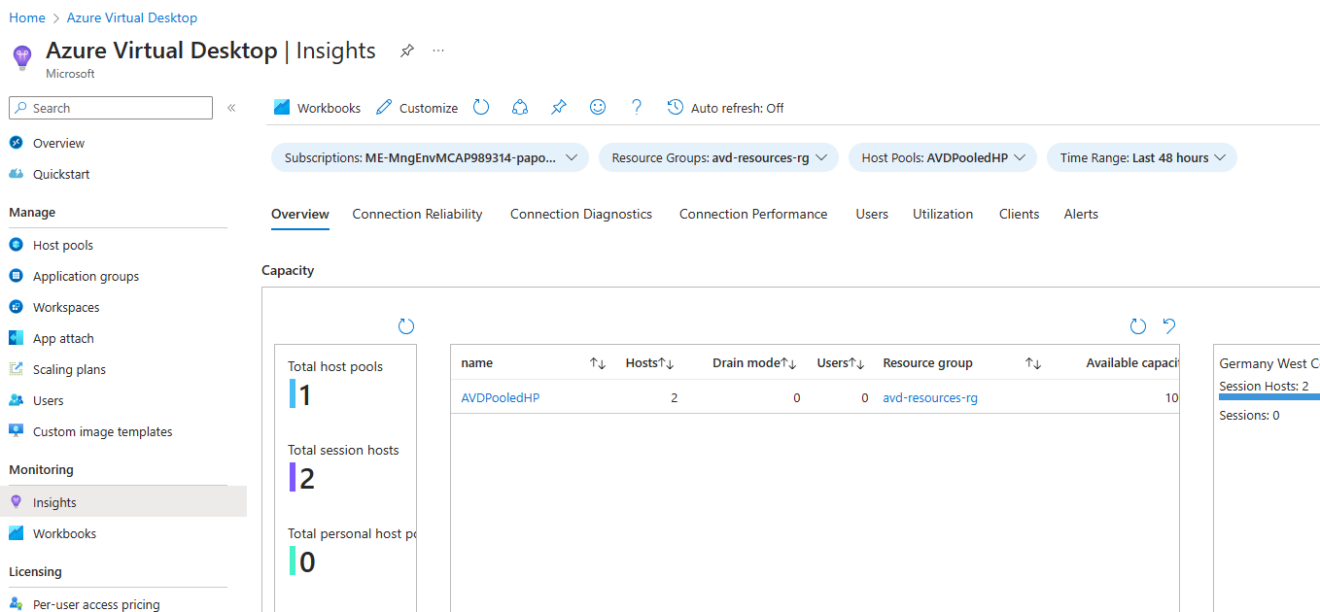Screen dimensions: 1320x612
Task: Send feedback via the smiley face icon
Action: point(597,107)
